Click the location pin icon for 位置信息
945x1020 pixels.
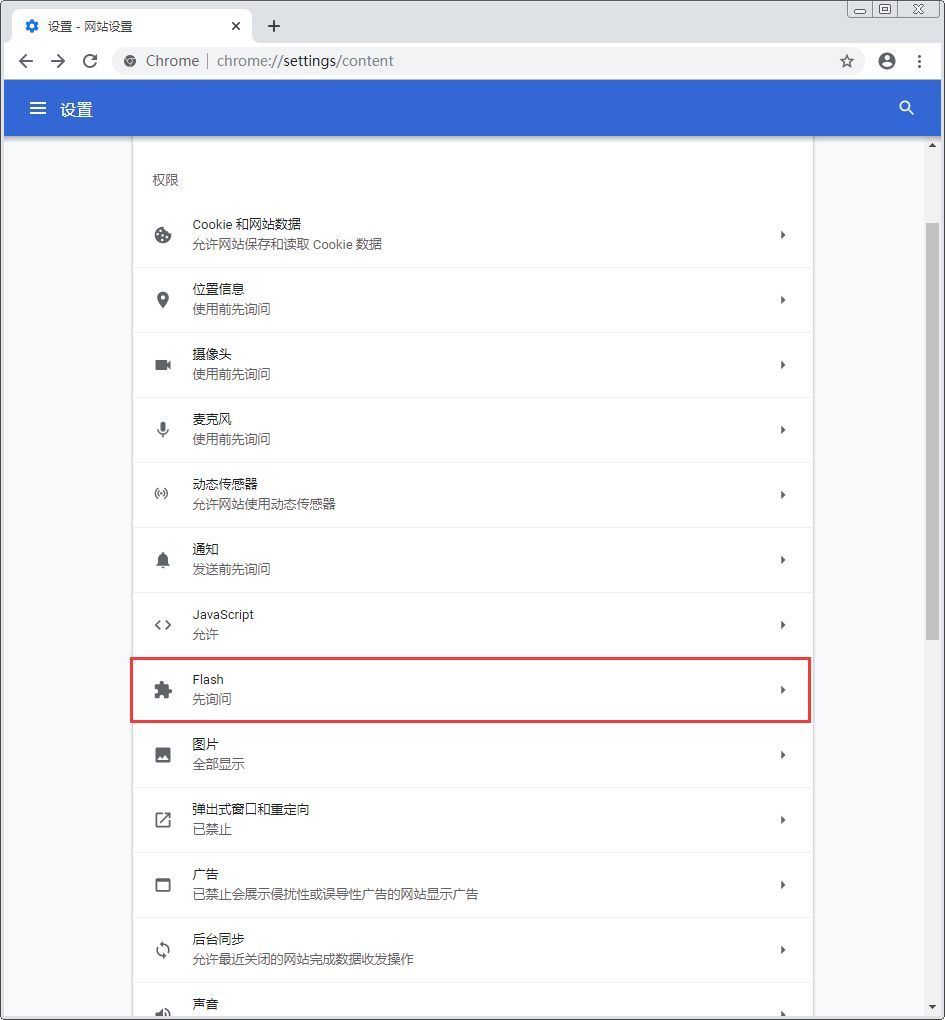163,300
